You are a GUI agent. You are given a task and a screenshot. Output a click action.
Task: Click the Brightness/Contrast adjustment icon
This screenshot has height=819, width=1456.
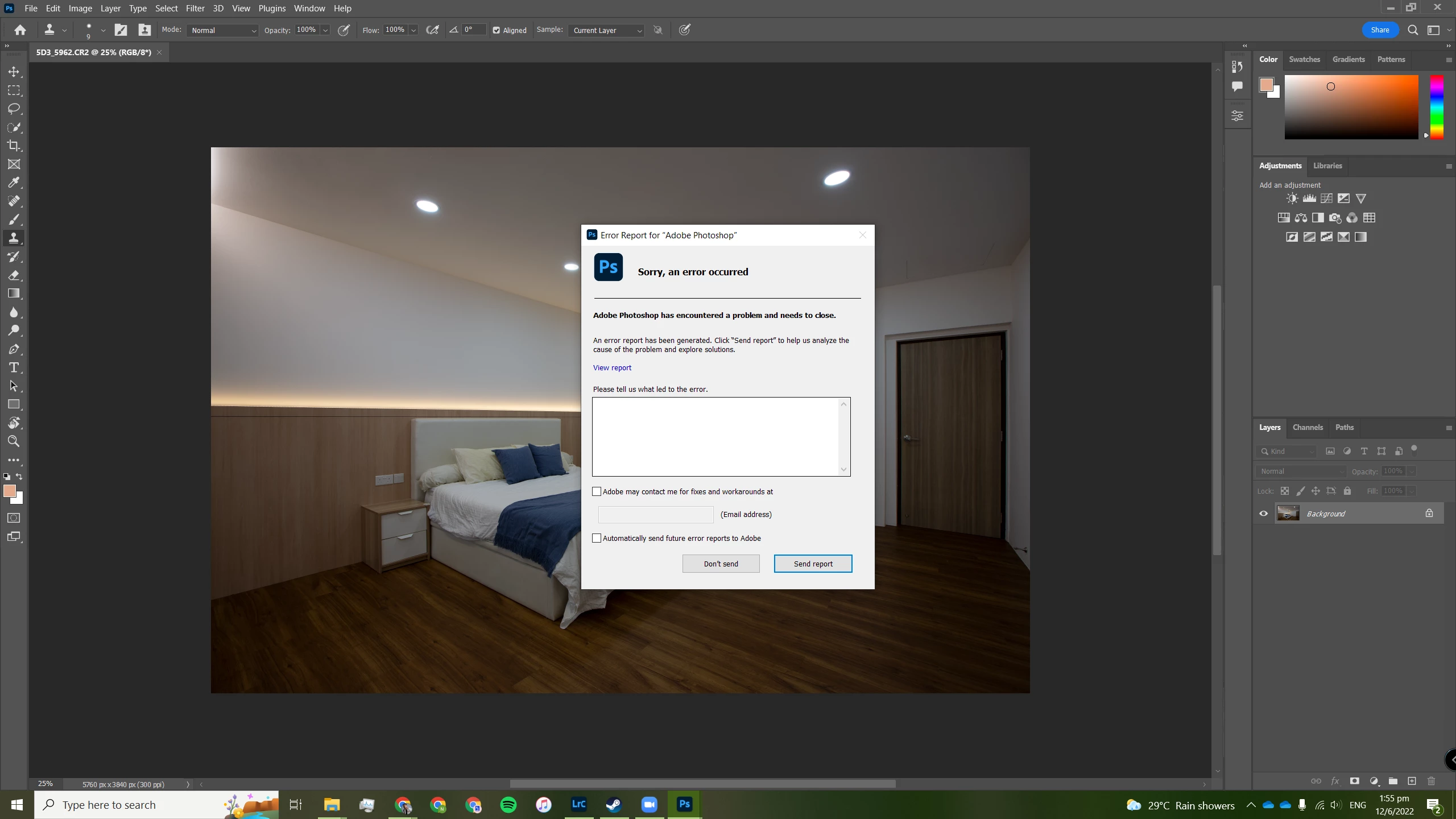coord(1292,198)
